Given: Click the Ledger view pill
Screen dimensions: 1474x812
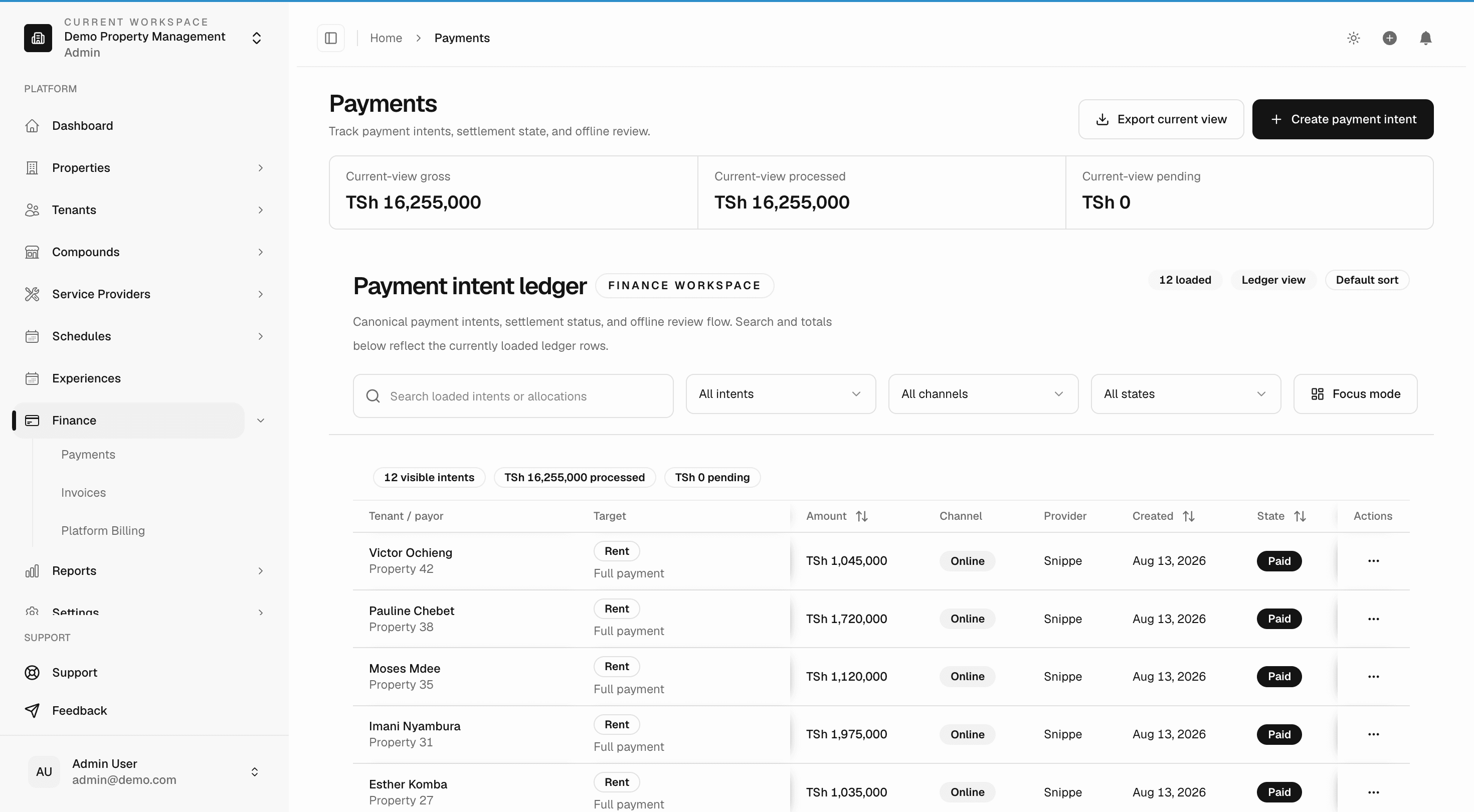Looking at the screenshot, I should 1273,280.
